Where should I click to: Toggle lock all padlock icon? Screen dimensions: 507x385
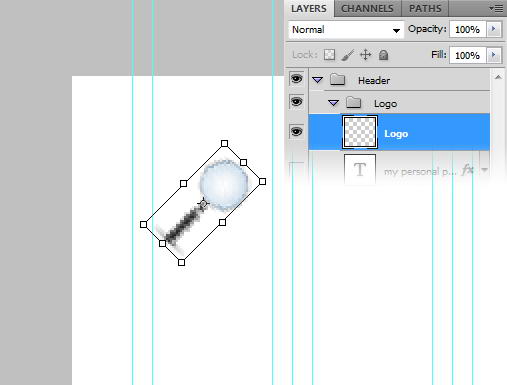coord(383,55)
